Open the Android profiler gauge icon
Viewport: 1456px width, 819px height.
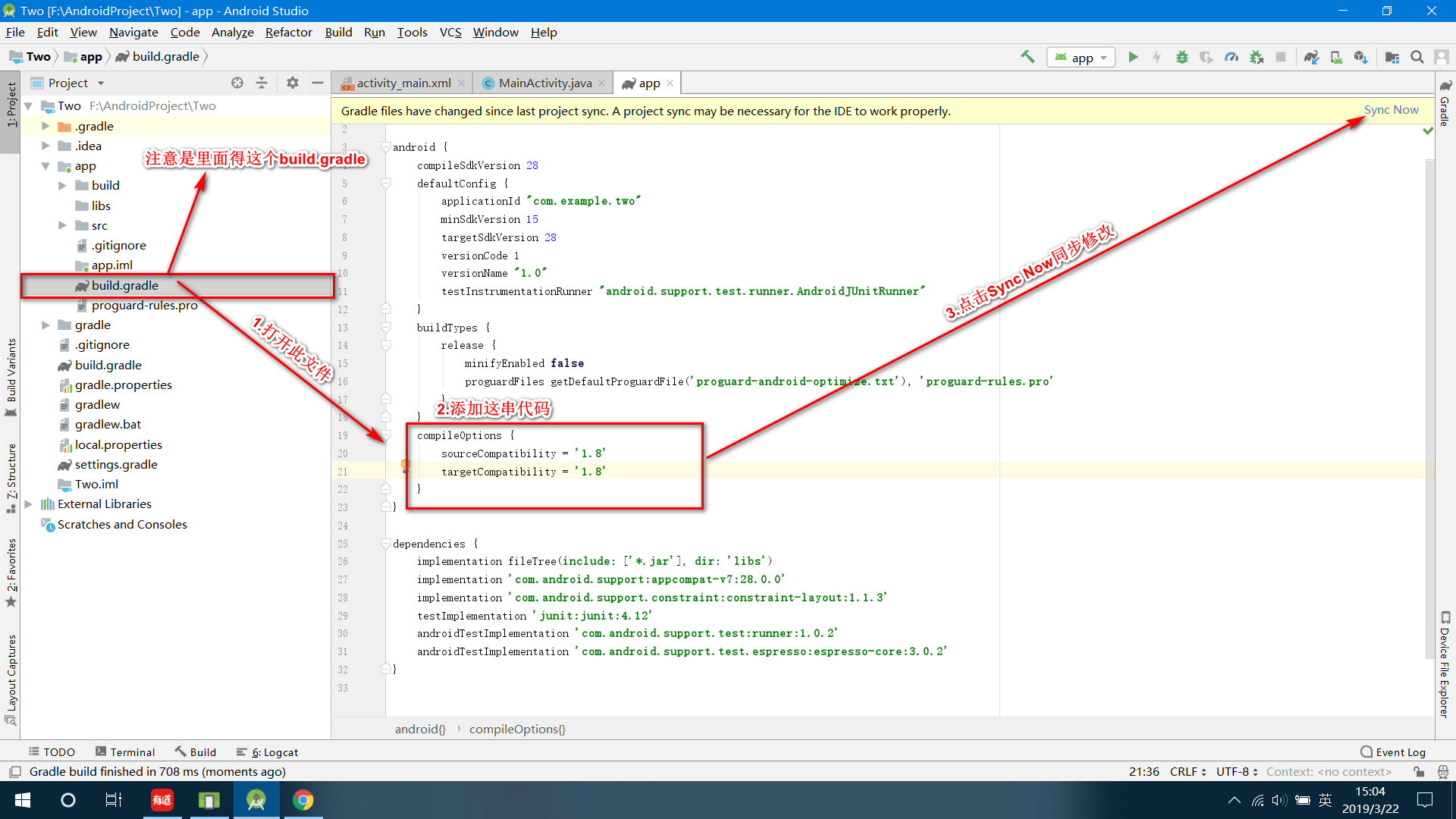click(1232, 57)
